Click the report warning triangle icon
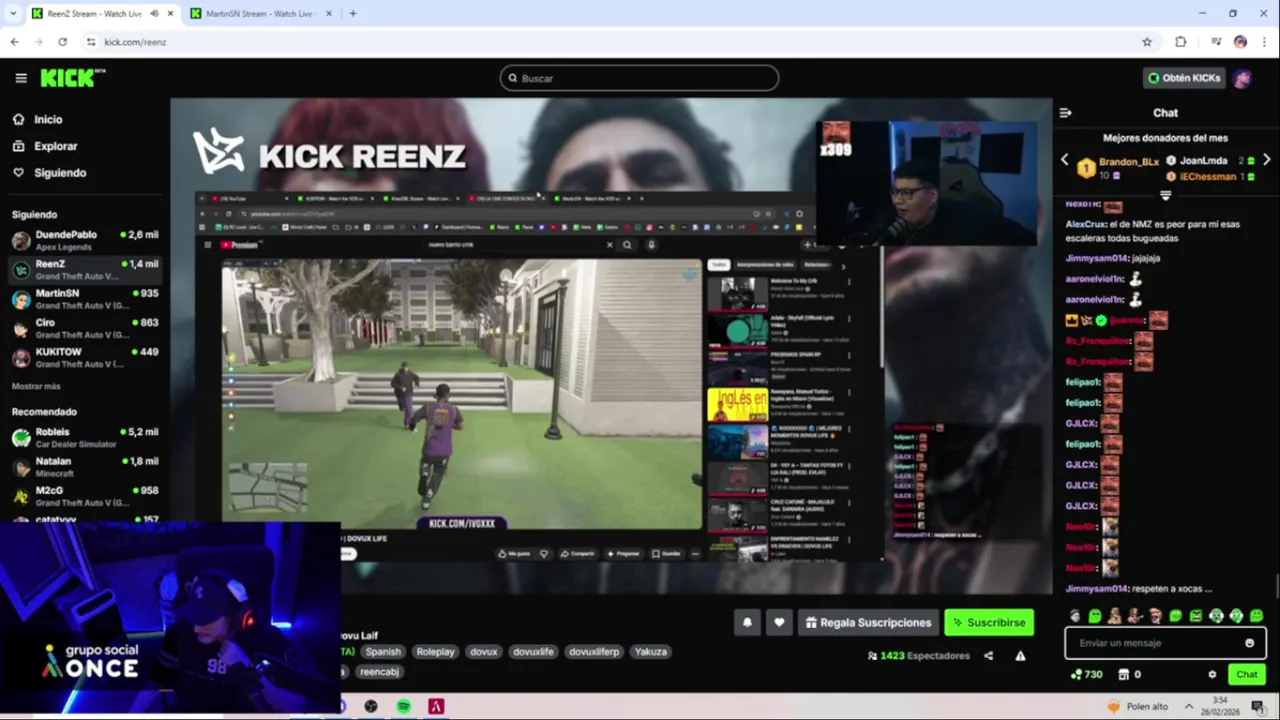Viewport: 1280px width, 720px height. pyautogui.click(x=1020, y=656)
